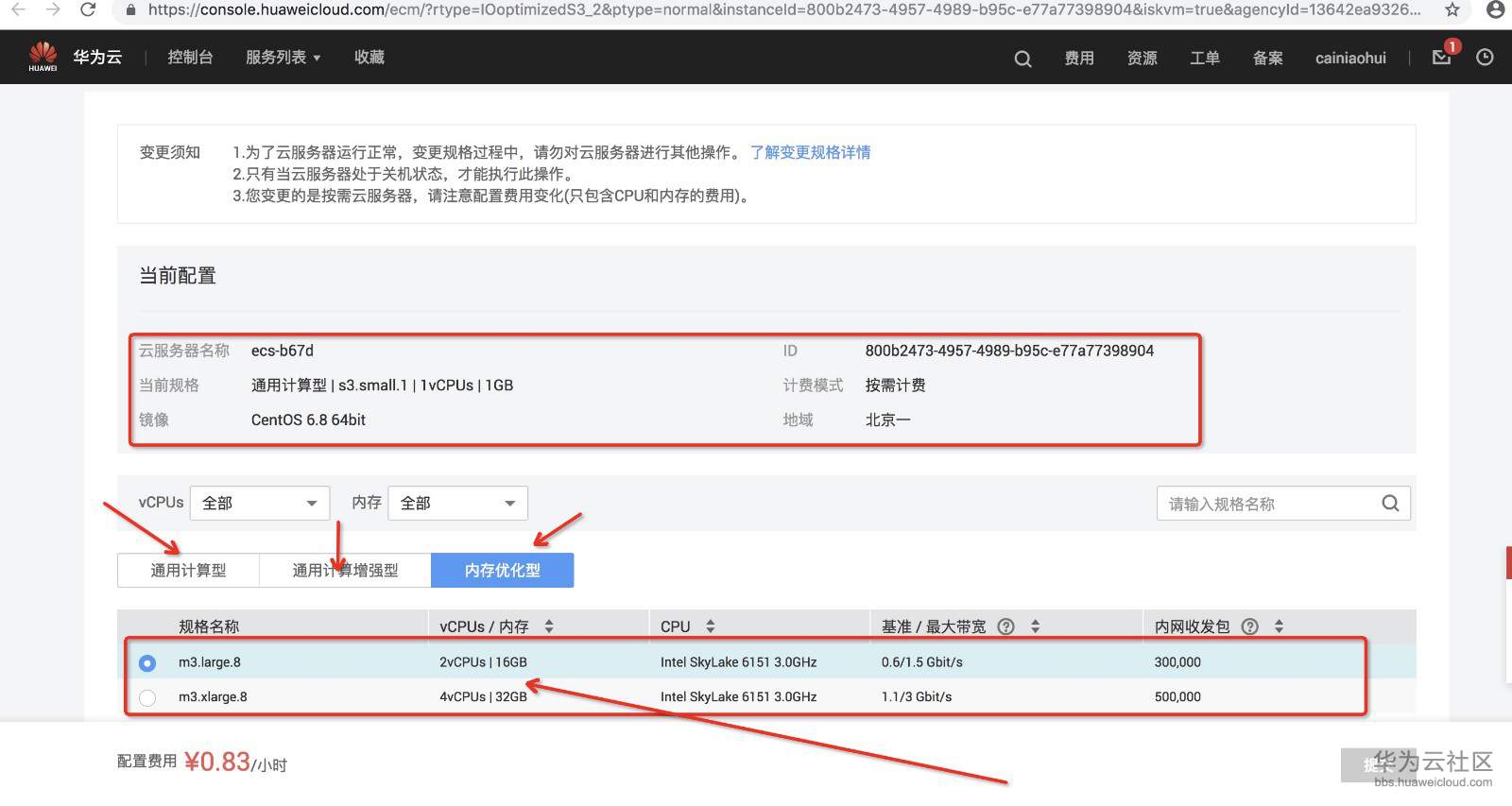Click the Huawei Cloud logo
The height and width of the screenshot is (806, 1512).
[x=43, y=57]
